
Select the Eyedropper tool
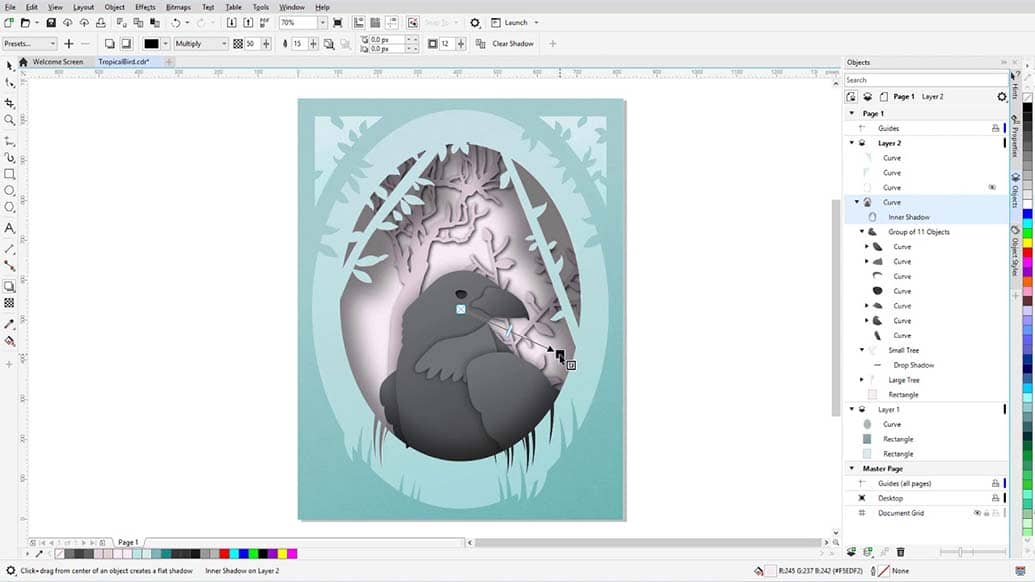tap(10, 324)
